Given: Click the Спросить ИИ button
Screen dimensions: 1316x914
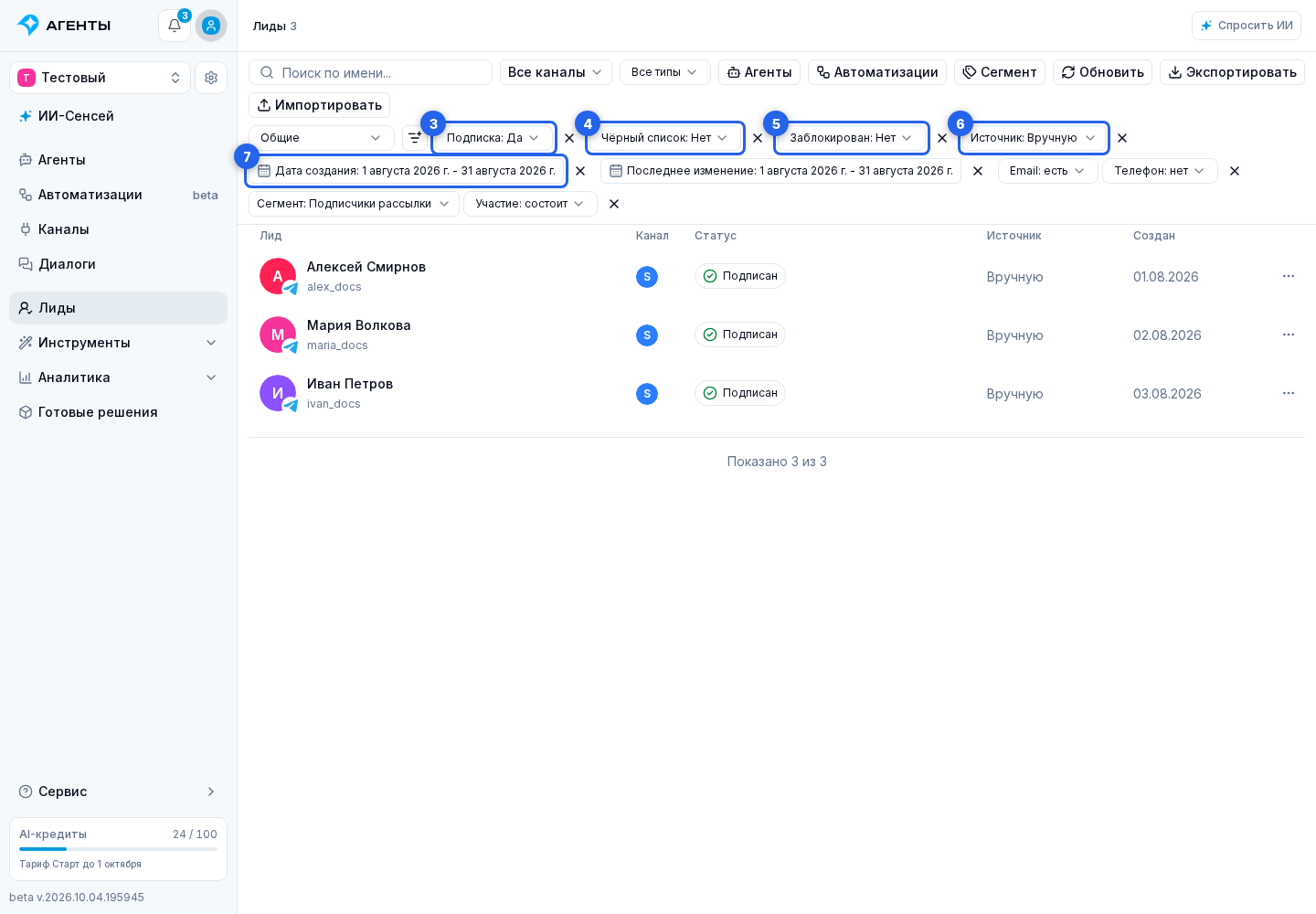Looking at the screenshot, I should point(1246,26).
